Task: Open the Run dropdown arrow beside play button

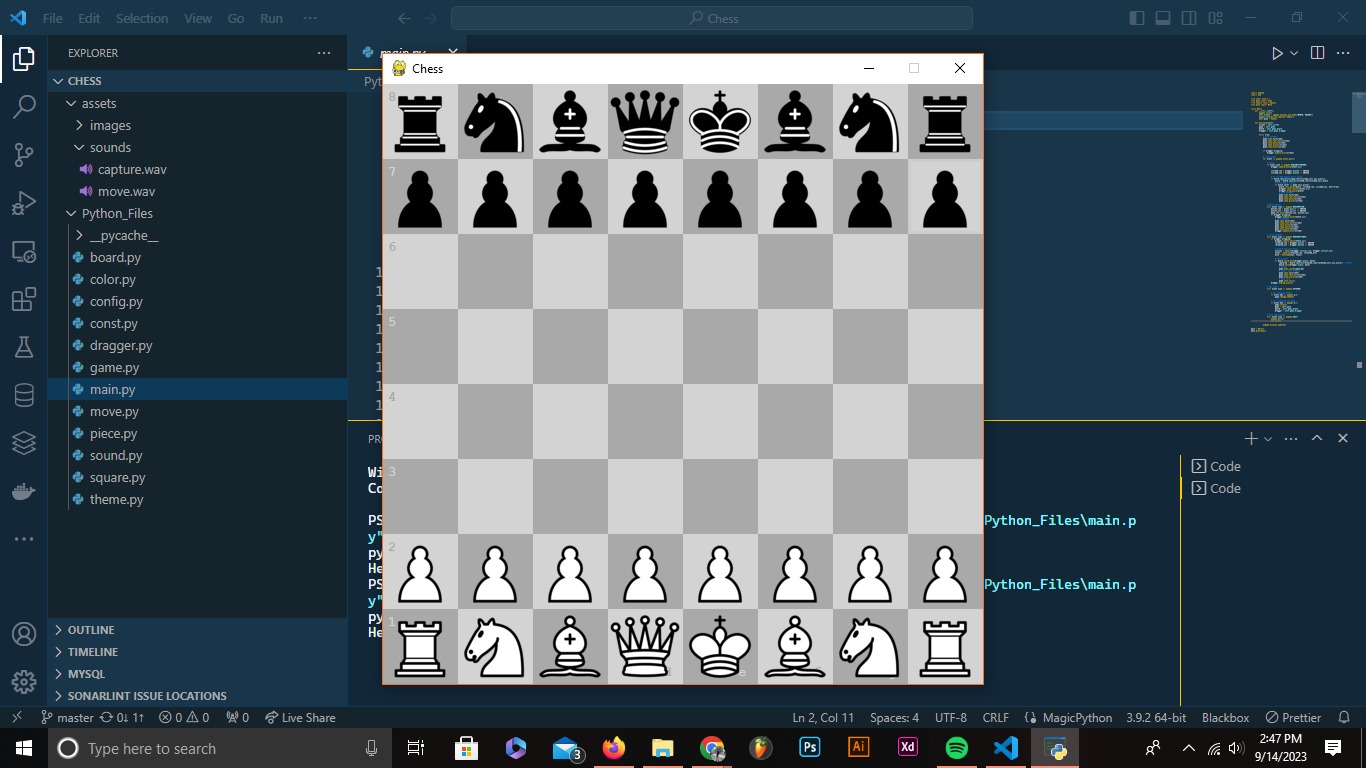Action: [x=1294, y=53]
